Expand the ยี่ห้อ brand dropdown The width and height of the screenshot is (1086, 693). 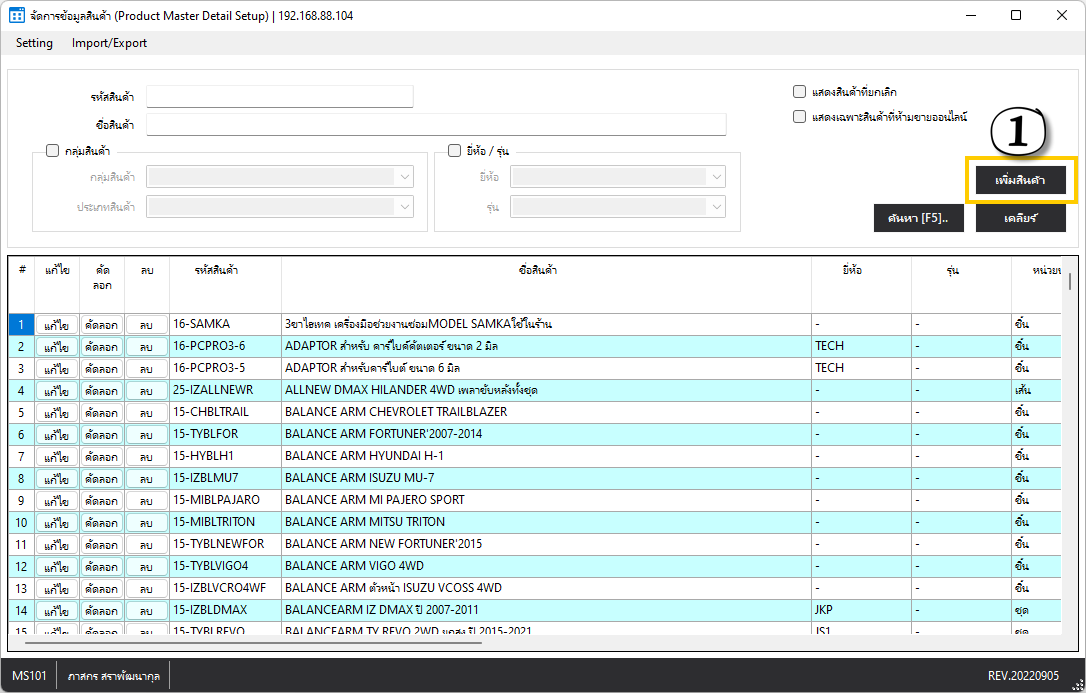(618, 177)
